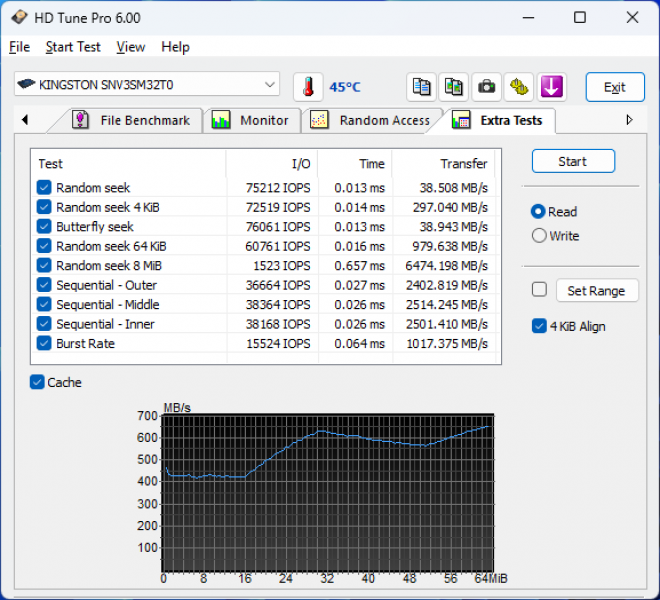The height and width of the screenshot is (600, 660).
Task: Switch to the File Benchmark tab
Action: point(132,120)
